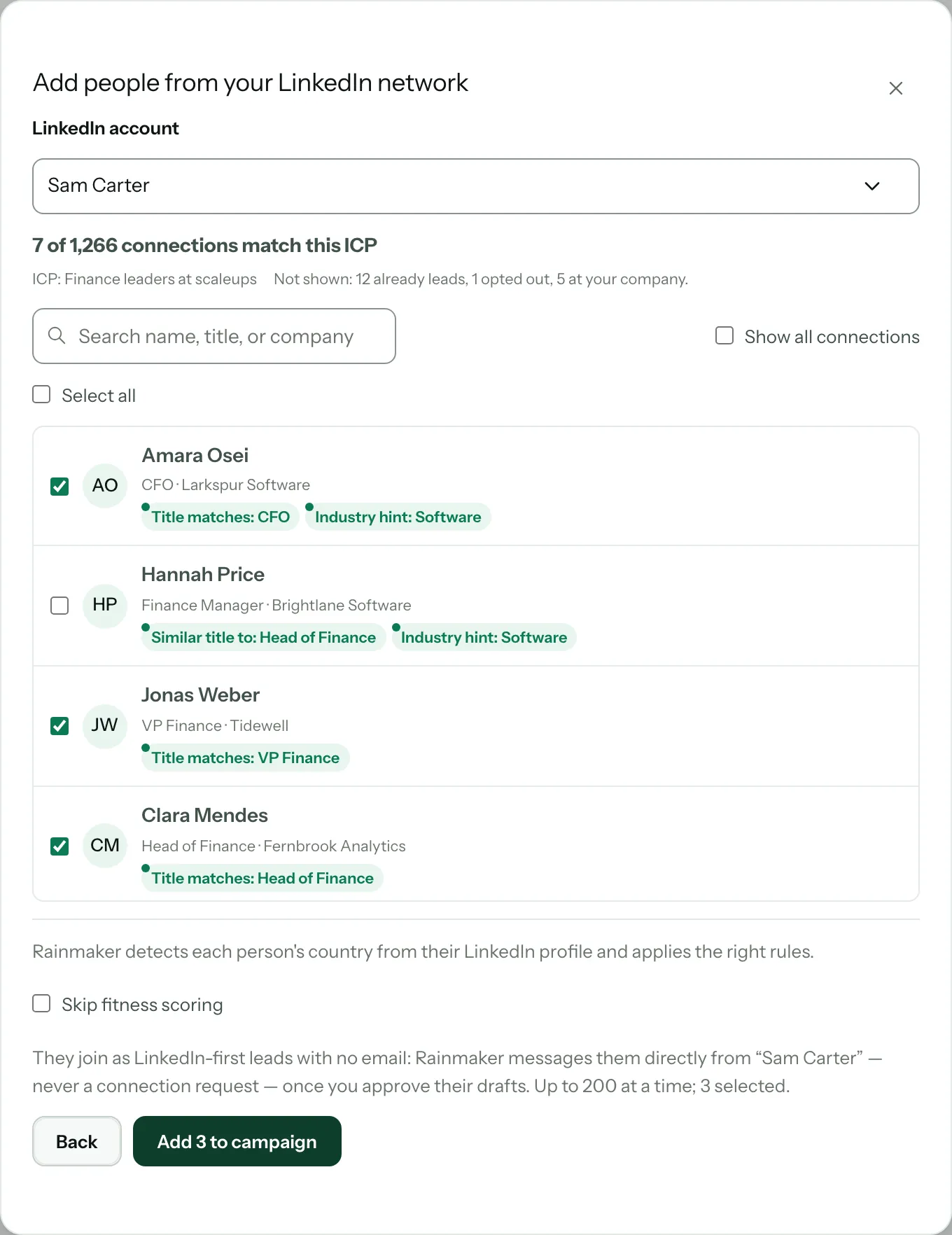The height and width of the screenshot is (1235, 952).
Task: Click "VP Finance · Tidewell" subtitle
Action: click(x=216, y=726)
